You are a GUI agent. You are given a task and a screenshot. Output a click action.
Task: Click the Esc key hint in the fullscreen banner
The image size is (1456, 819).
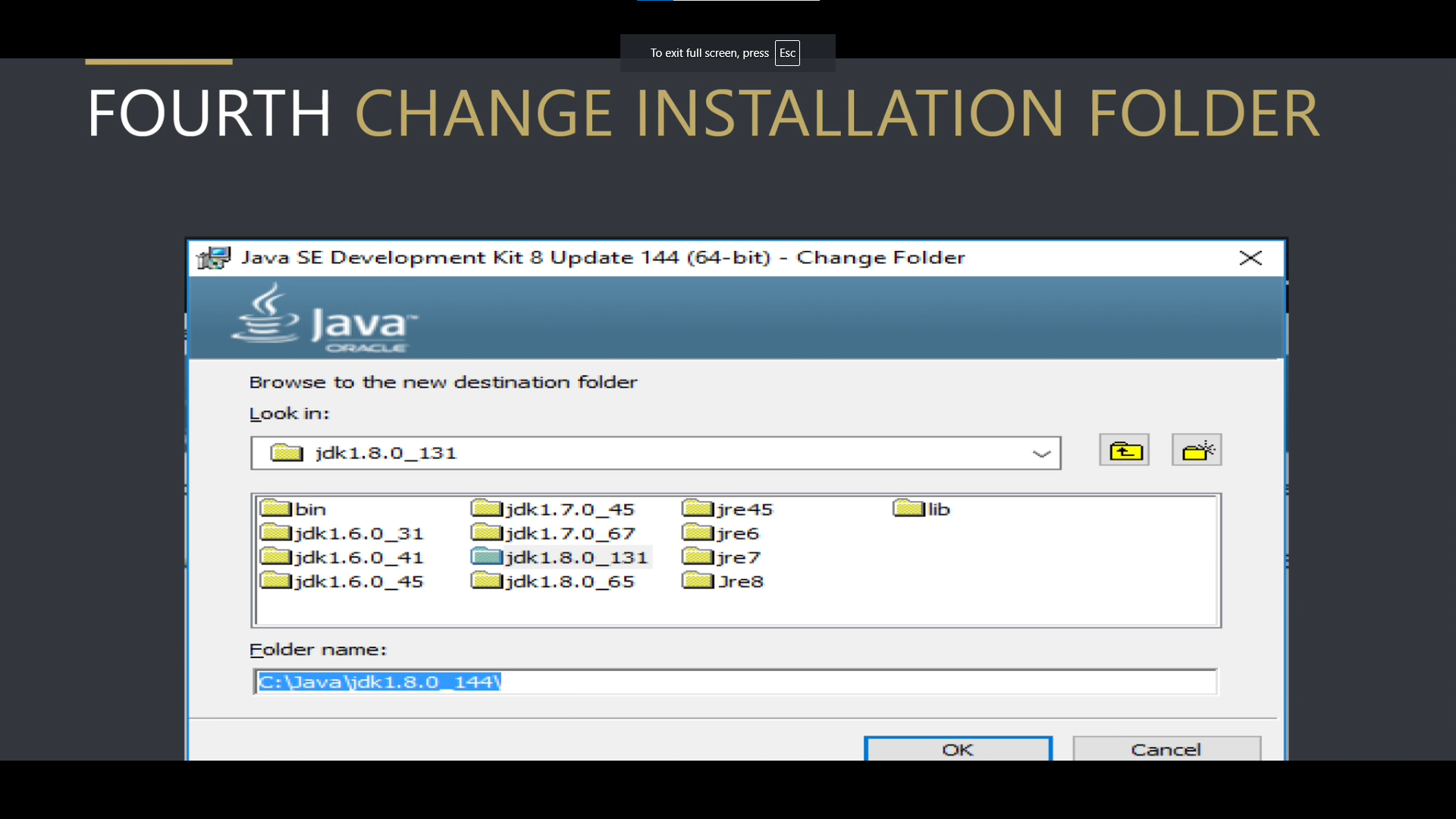pos(787,53)
